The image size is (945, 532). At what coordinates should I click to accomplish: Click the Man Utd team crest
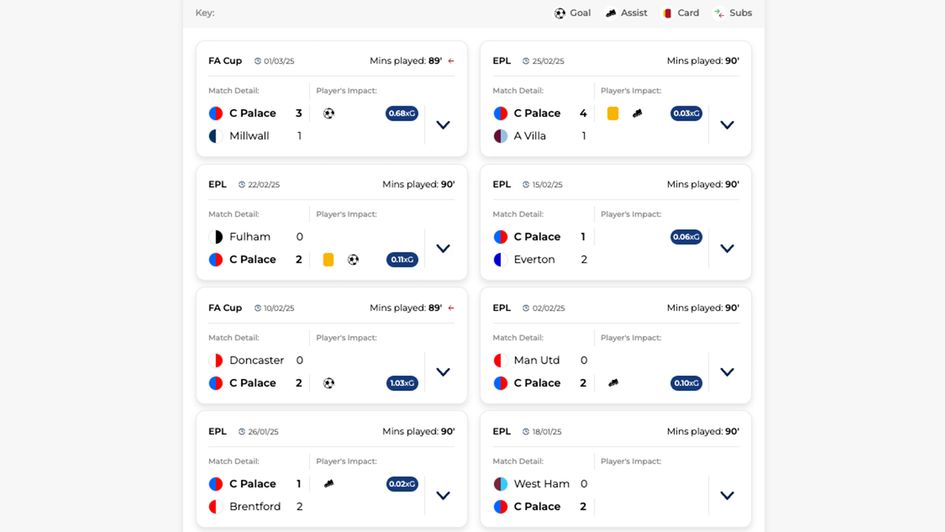(500, 360)
